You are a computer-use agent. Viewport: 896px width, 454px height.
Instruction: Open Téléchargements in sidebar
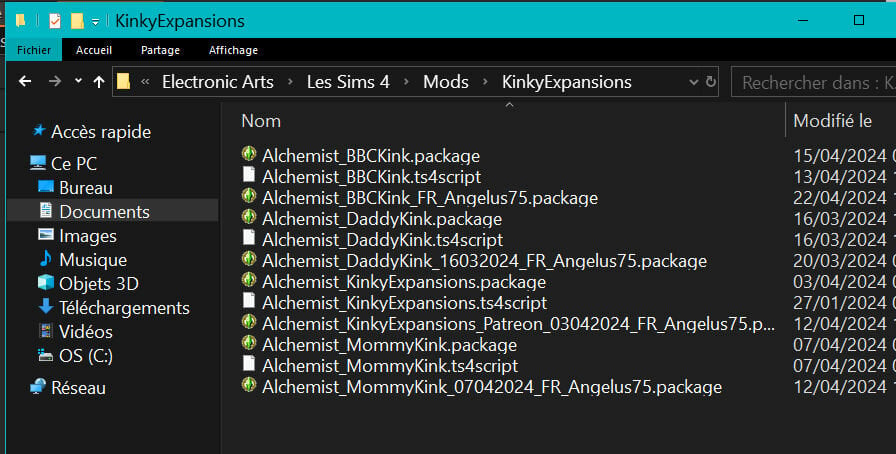[x=124, y=308]
